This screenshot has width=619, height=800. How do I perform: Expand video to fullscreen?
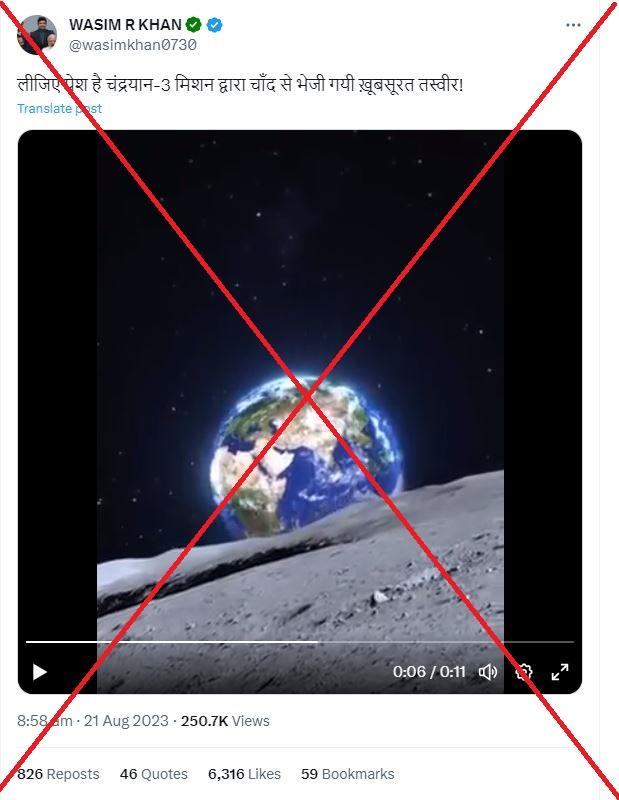(560, 672)
